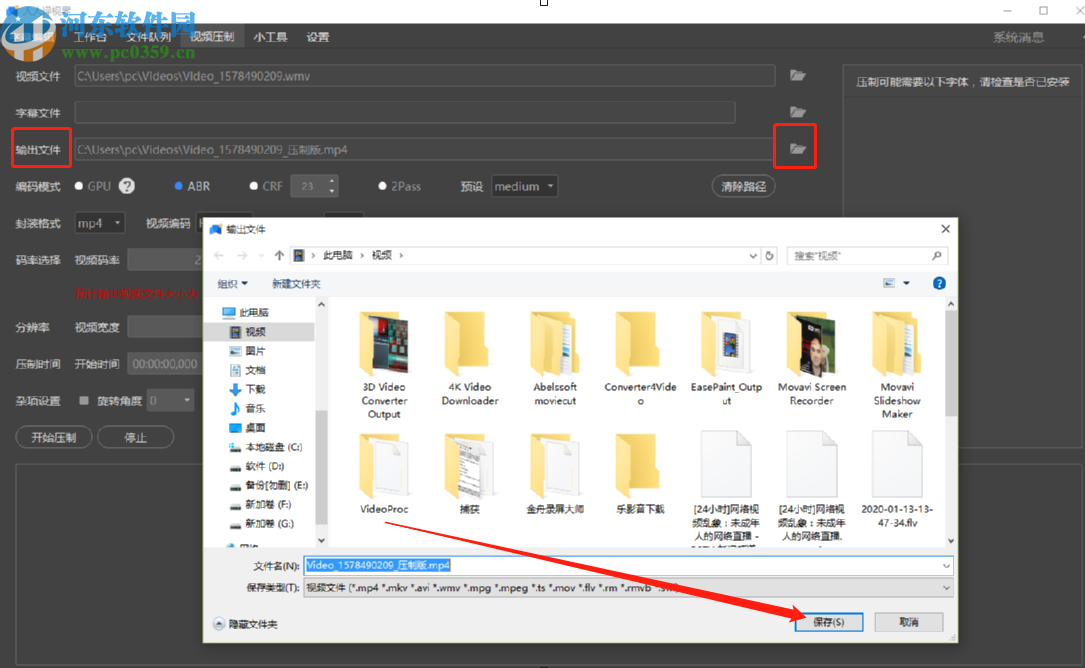Image resolution: width=1085 pixels, height=668 pixels.
Task: Click search 视频 box in dialog
Action: click(x=868, y=255)
